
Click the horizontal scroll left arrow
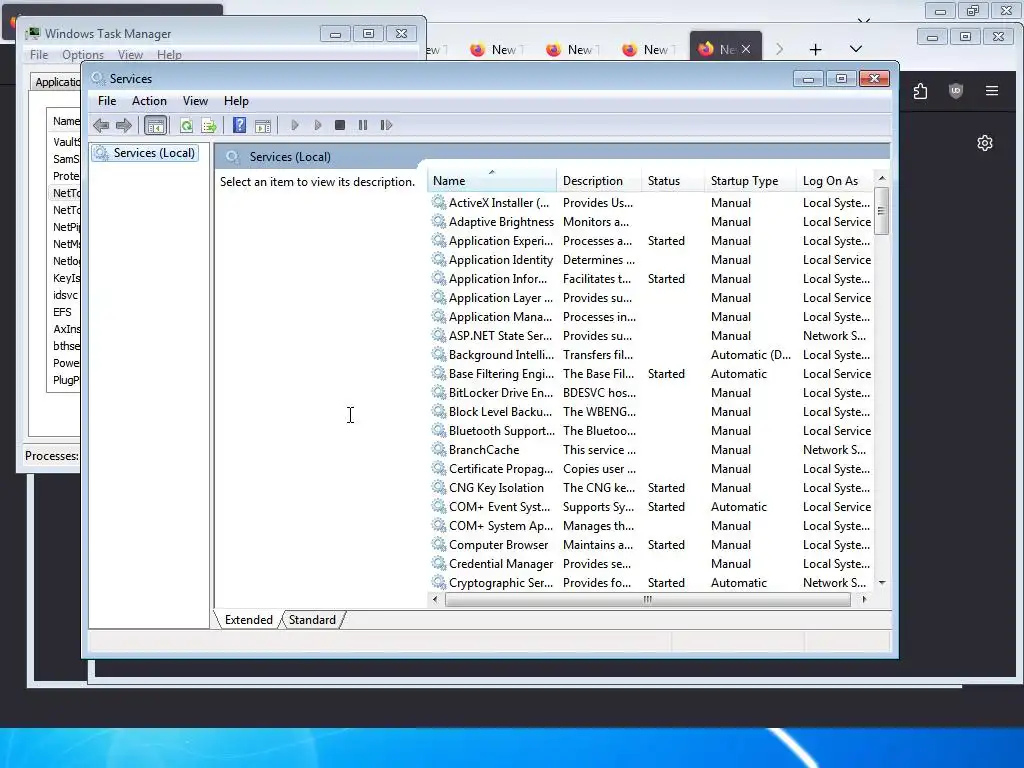coord(436,600)
